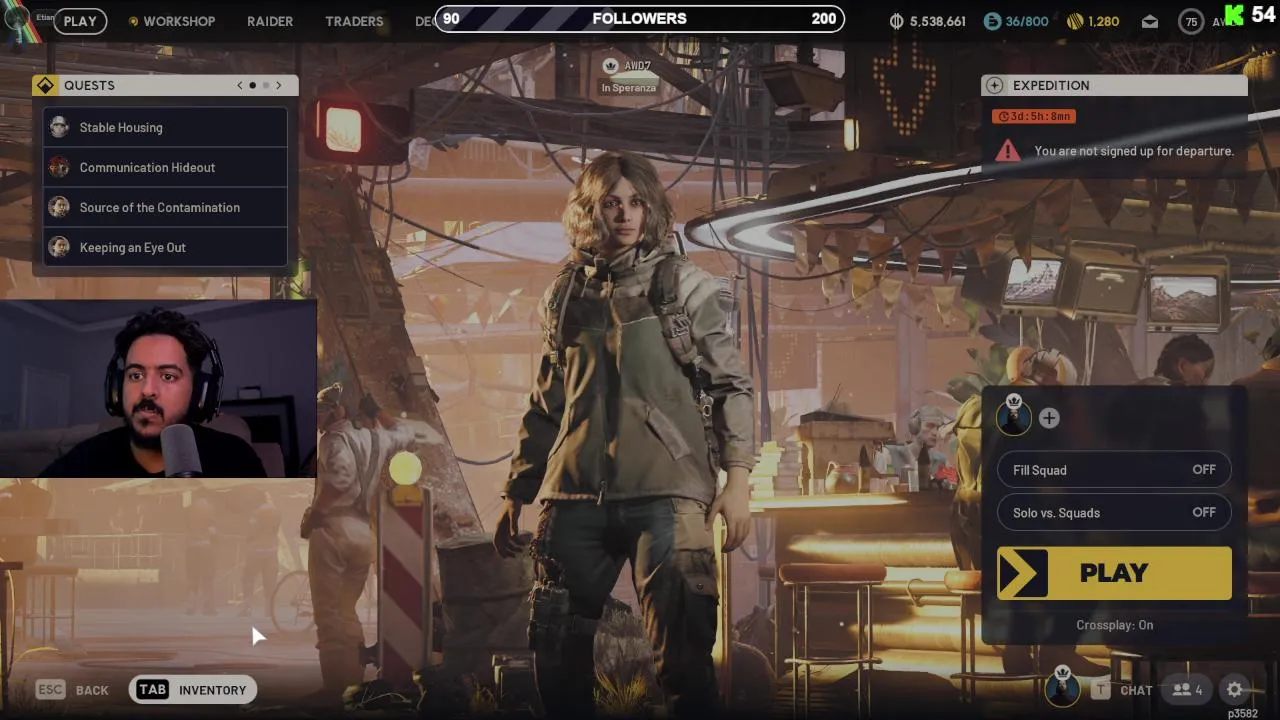This screenshot has height=720, width=1280.
Task: Click the QUESTS panel header
Action: click(x=165, y=86)
